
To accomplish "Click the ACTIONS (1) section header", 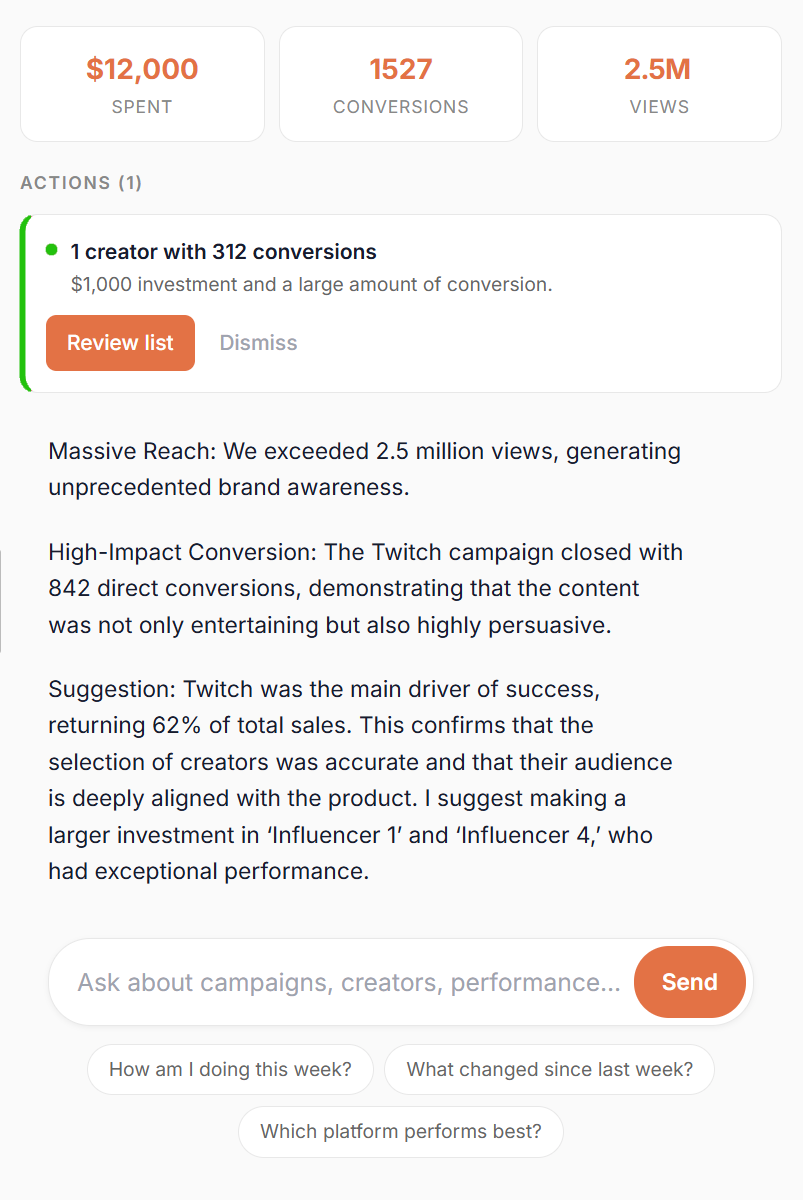I will tap(81, 183).
